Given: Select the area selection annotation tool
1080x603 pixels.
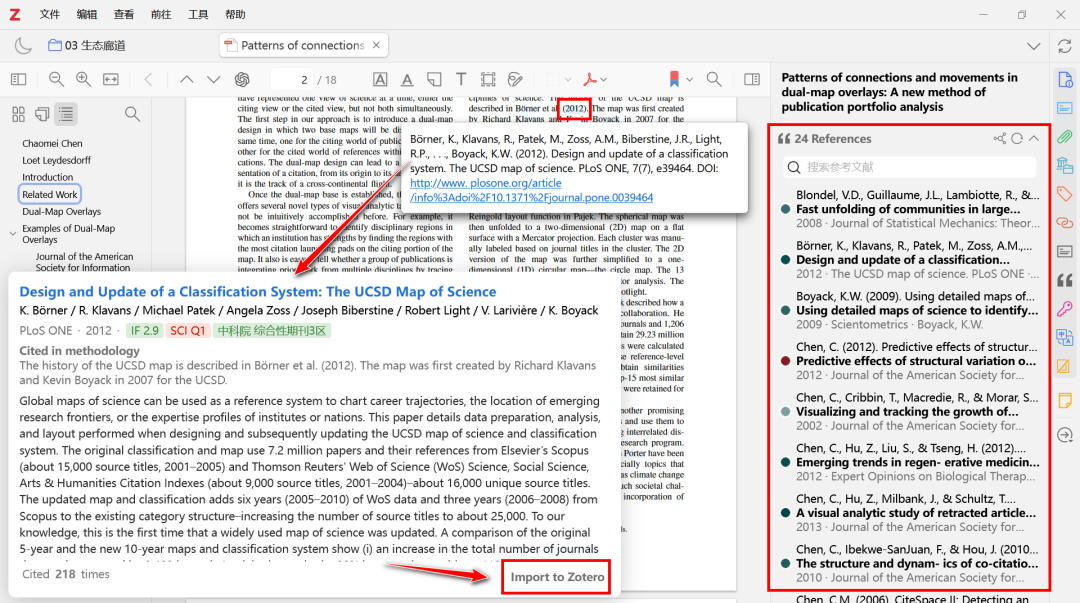Looking at the screenshot, I should 488,79.
